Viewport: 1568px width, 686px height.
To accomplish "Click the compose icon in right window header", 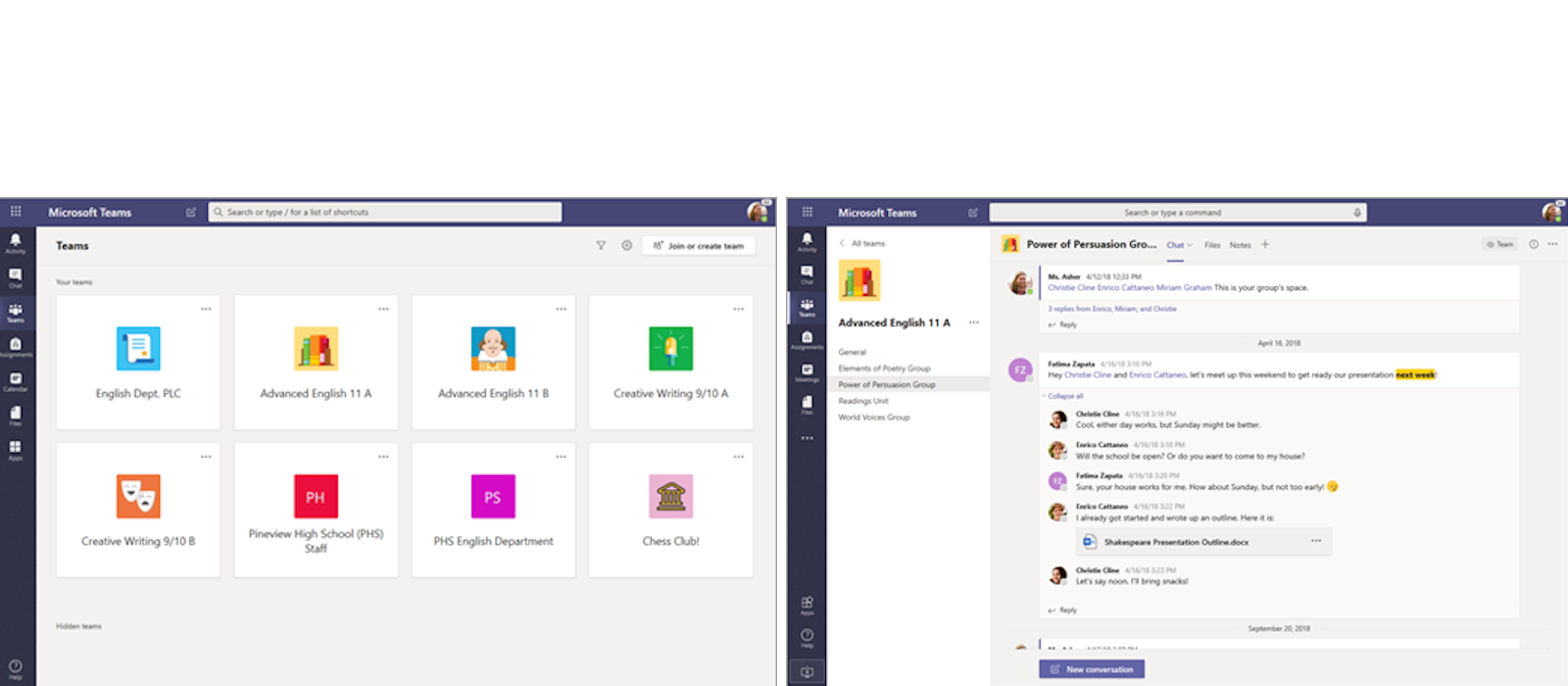I will (x=973, y=212).
